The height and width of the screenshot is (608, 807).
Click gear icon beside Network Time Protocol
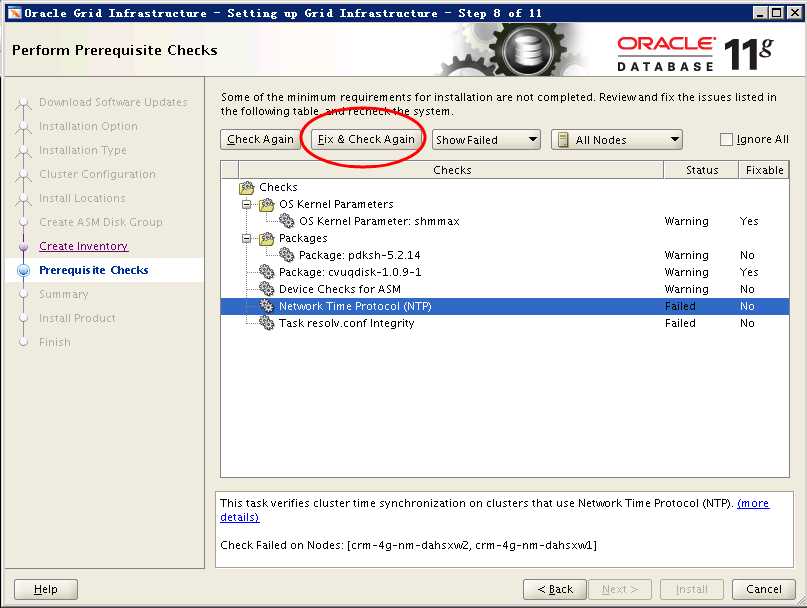tap(267, 306)
